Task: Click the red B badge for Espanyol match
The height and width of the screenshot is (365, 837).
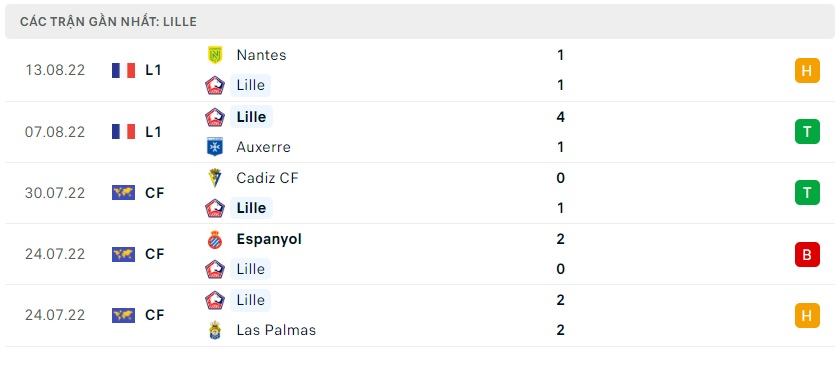Action: point(807,255)
